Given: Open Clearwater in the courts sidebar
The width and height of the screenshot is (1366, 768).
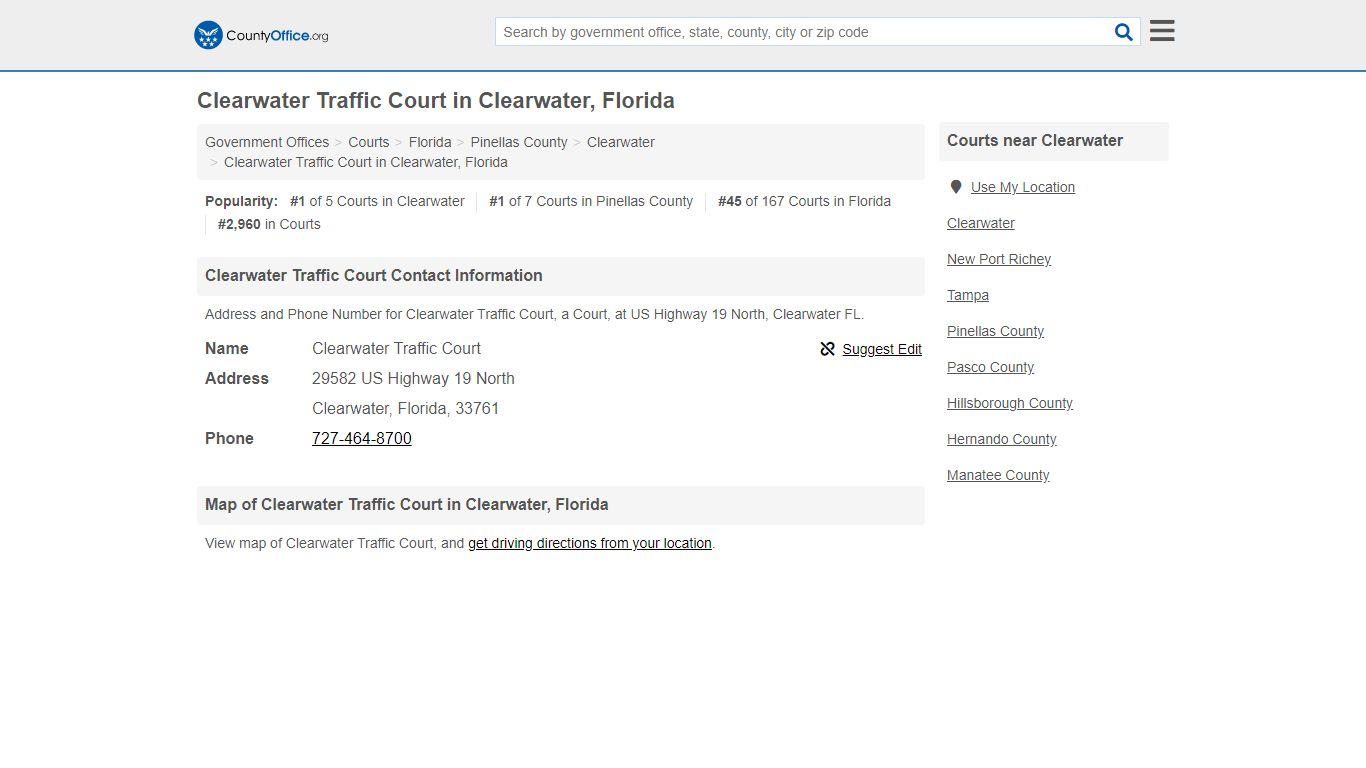Looking at the screenshot, I should [981, 223].
